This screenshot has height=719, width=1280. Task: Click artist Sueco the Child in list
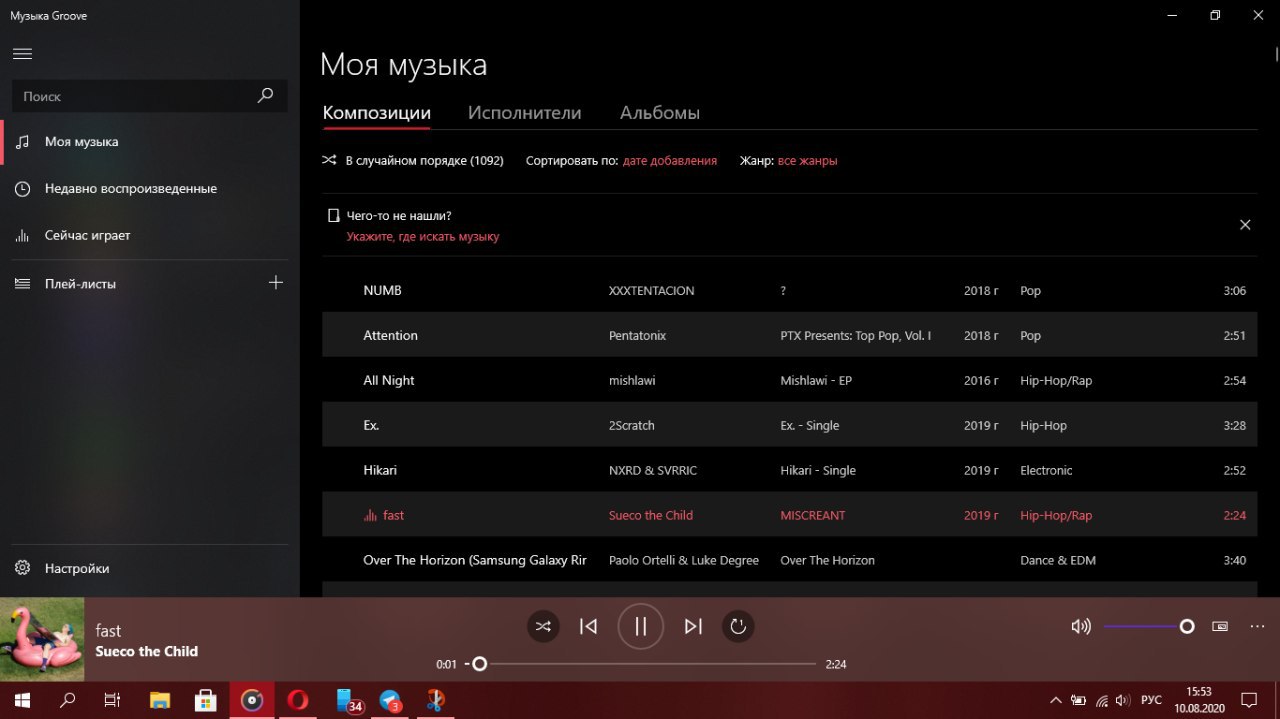[651, 515]
